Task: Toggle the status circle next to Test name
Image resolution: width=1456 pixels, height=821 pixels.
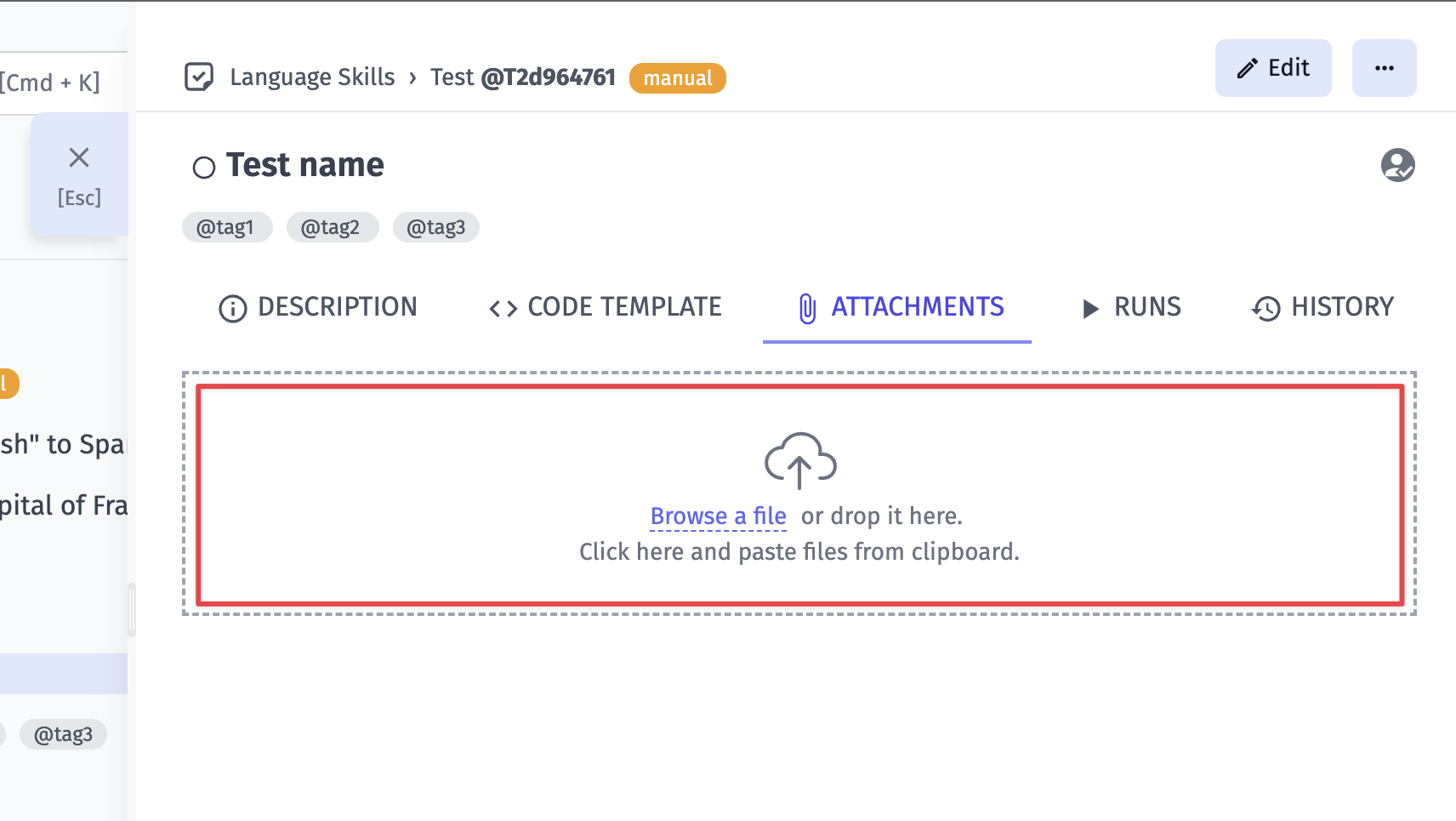Action: [203, 168]
